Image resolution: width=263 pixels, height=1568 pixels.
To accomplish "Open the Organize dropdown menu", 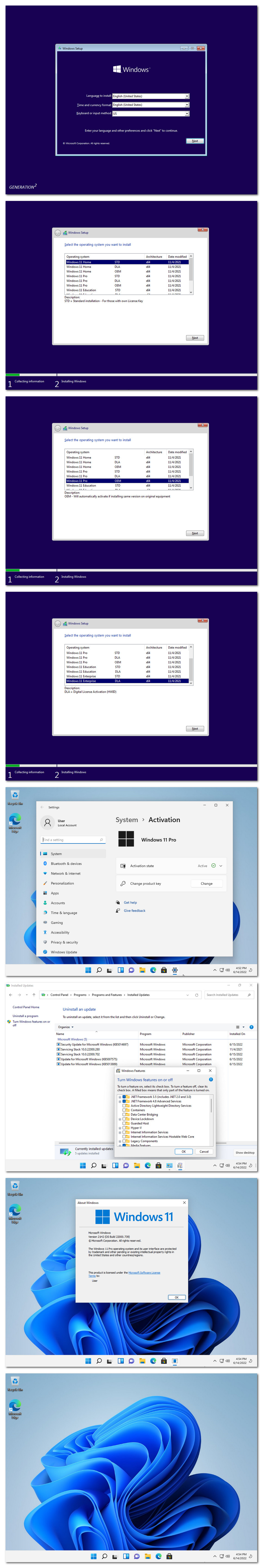I will tap(66, 1027).
